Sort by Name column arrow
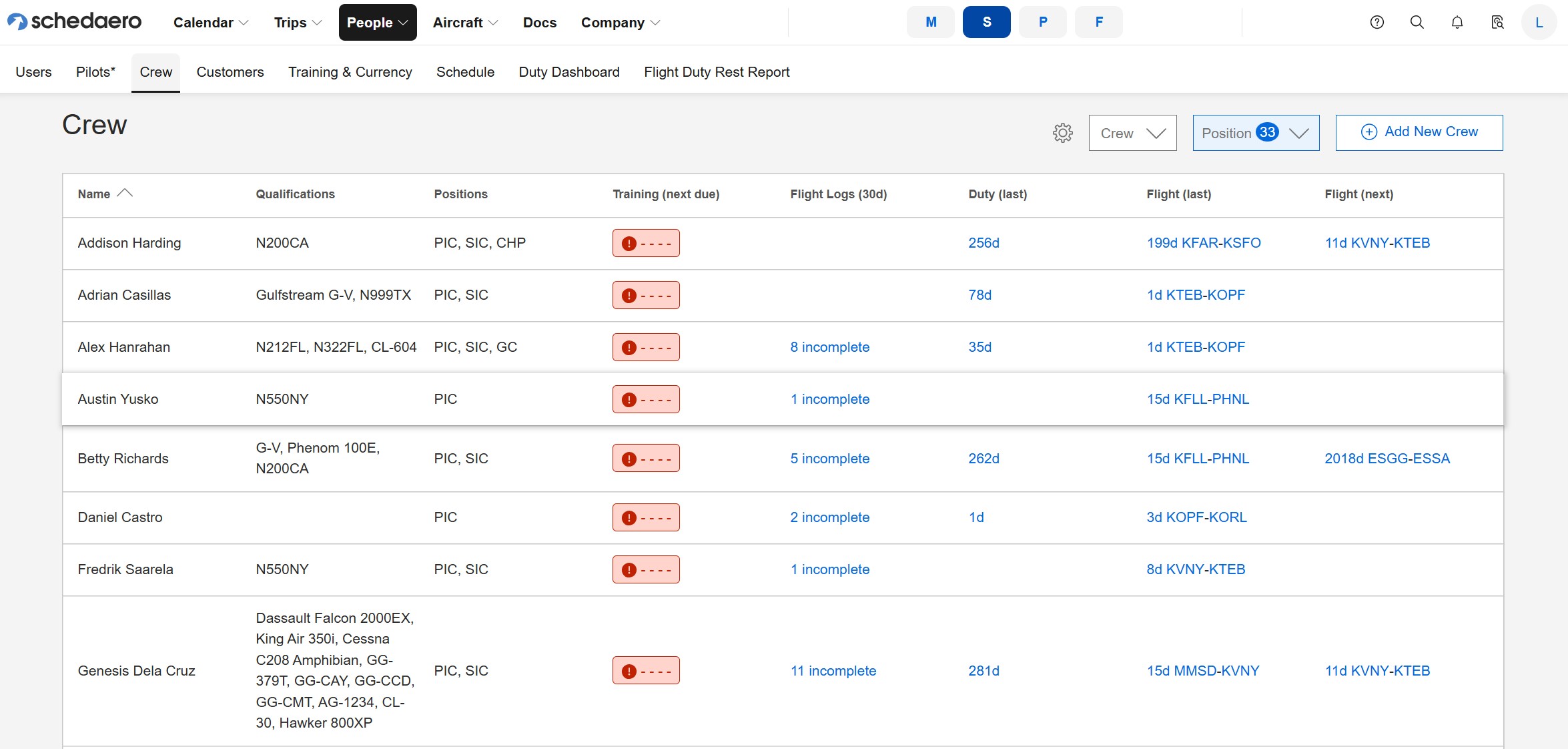Screen dimensions: 1568x749 pyautogui.click(x=125, y=194)
